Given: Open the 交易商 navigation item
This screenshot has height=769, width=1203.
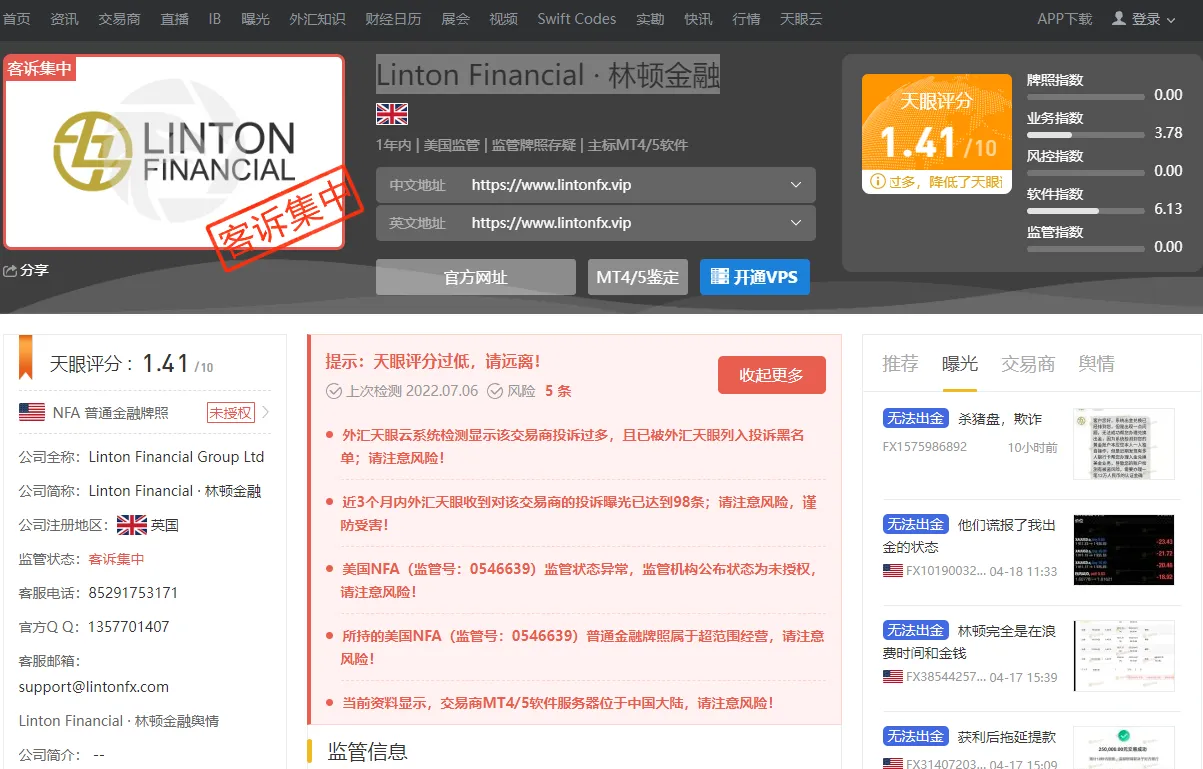Looking at the screenshot, I should [119, 19].
